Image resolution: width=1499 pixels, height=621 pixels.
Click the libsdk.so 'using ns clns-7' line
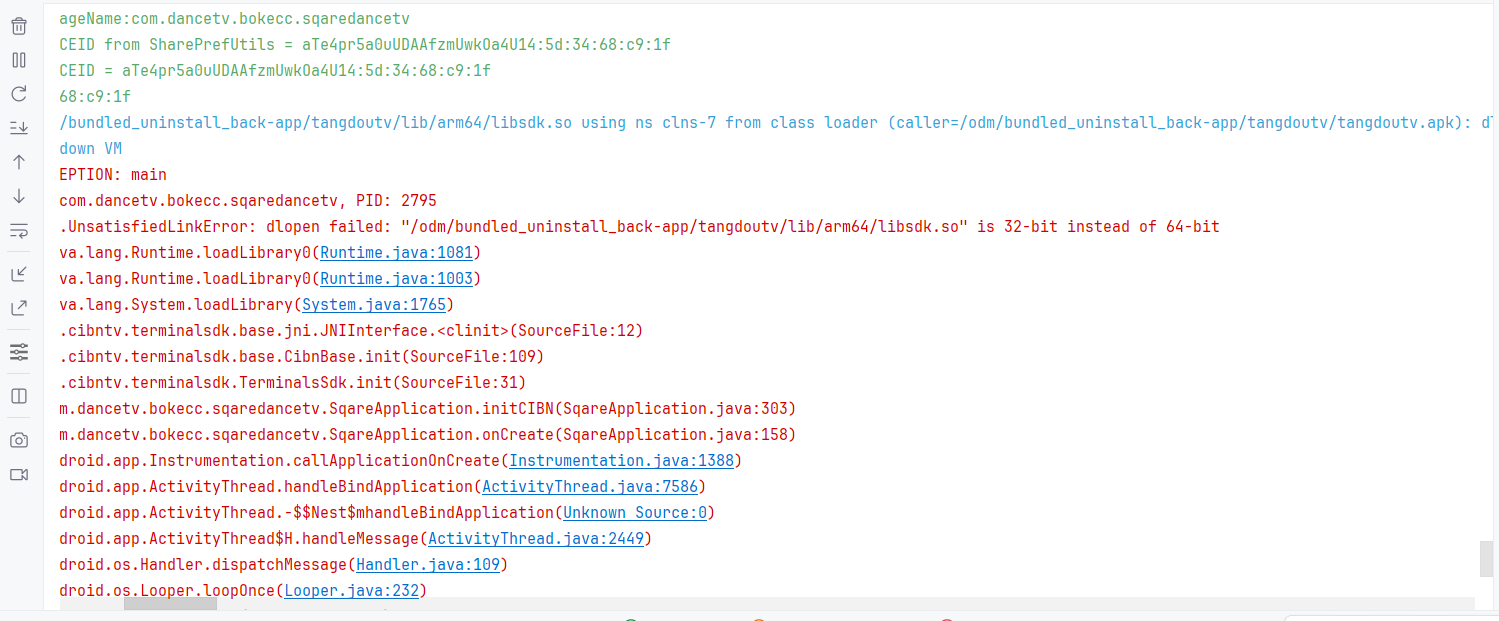tap(776, 122)
